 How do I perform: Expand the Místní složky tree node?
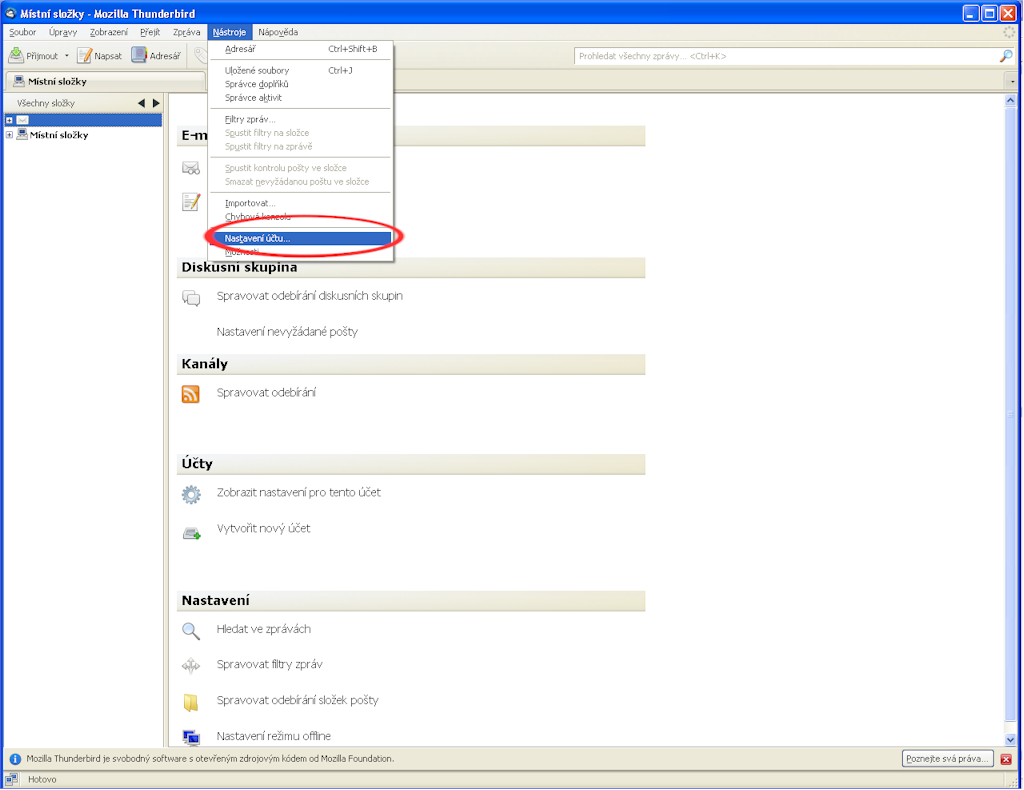click(9, 135)
